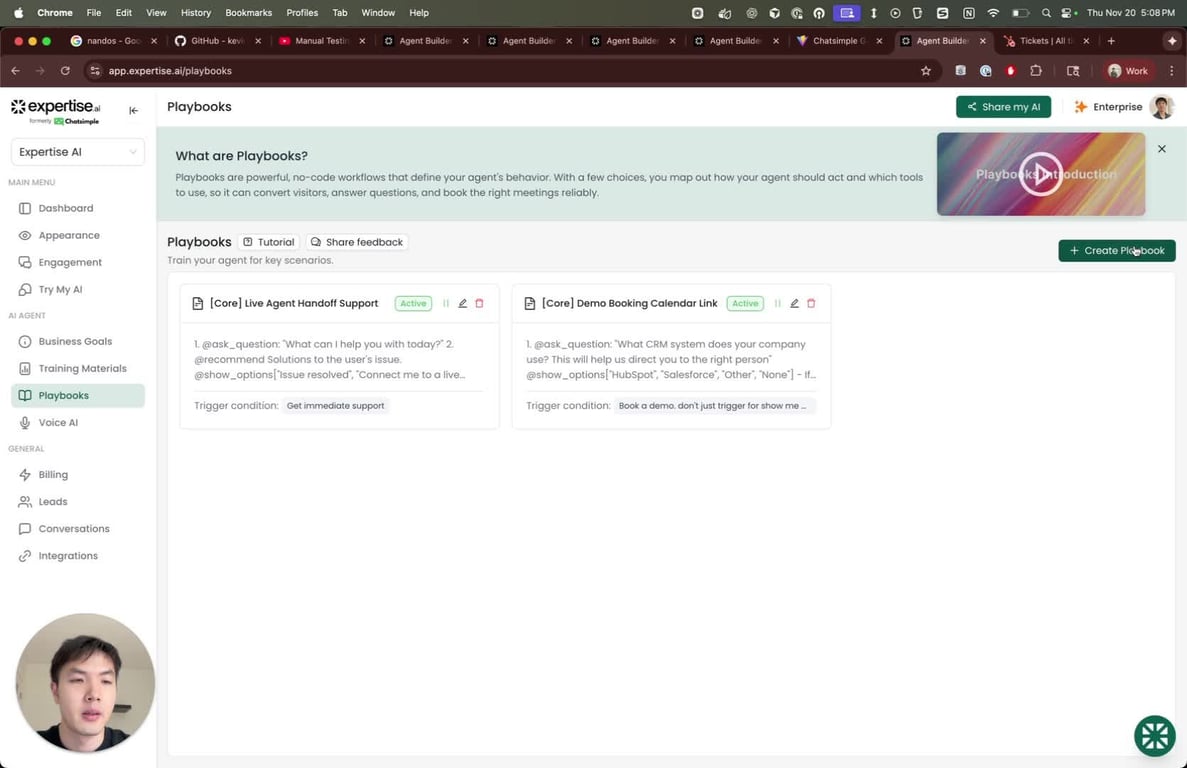
Task: Click the browser back arrow
Action: pos(16,70)
